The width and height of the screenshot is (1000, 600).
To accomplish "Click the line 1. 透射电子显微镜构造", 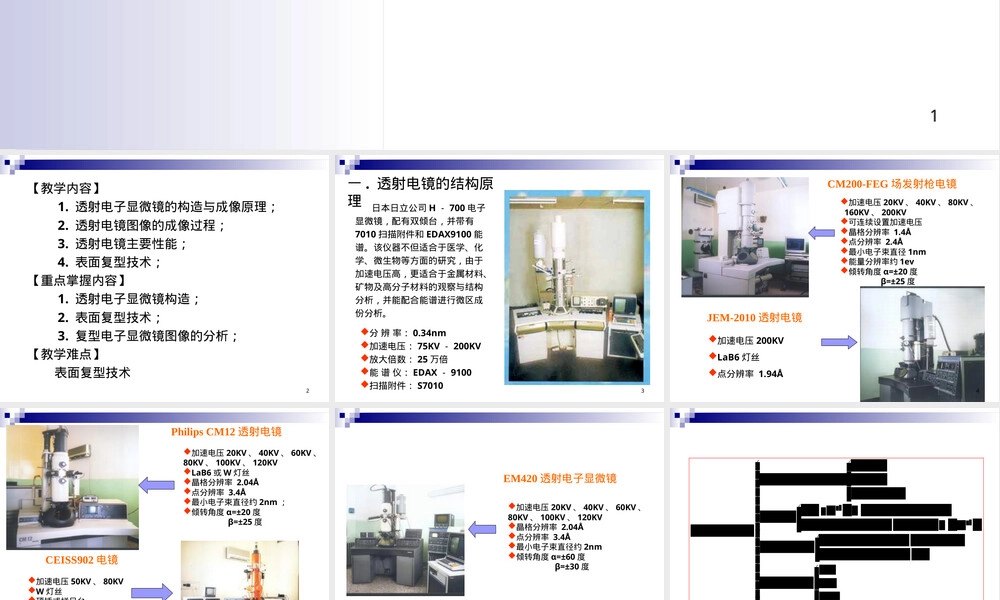I will (129, 299).
